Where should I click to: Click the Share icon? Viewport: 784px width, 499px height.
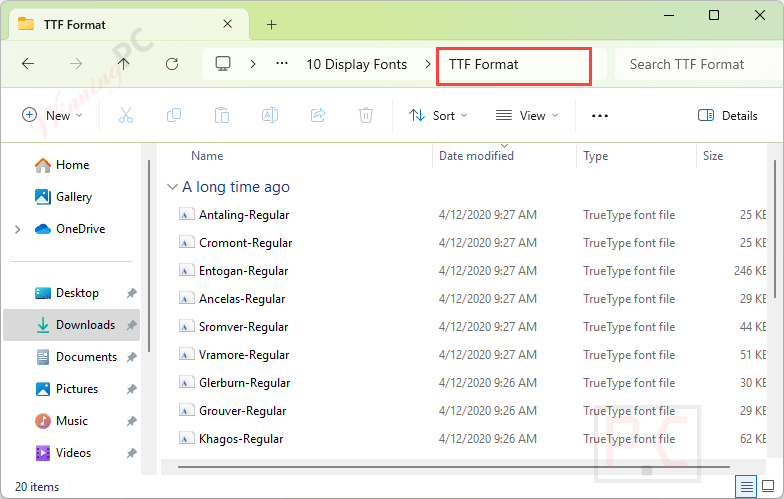(318, 116)
